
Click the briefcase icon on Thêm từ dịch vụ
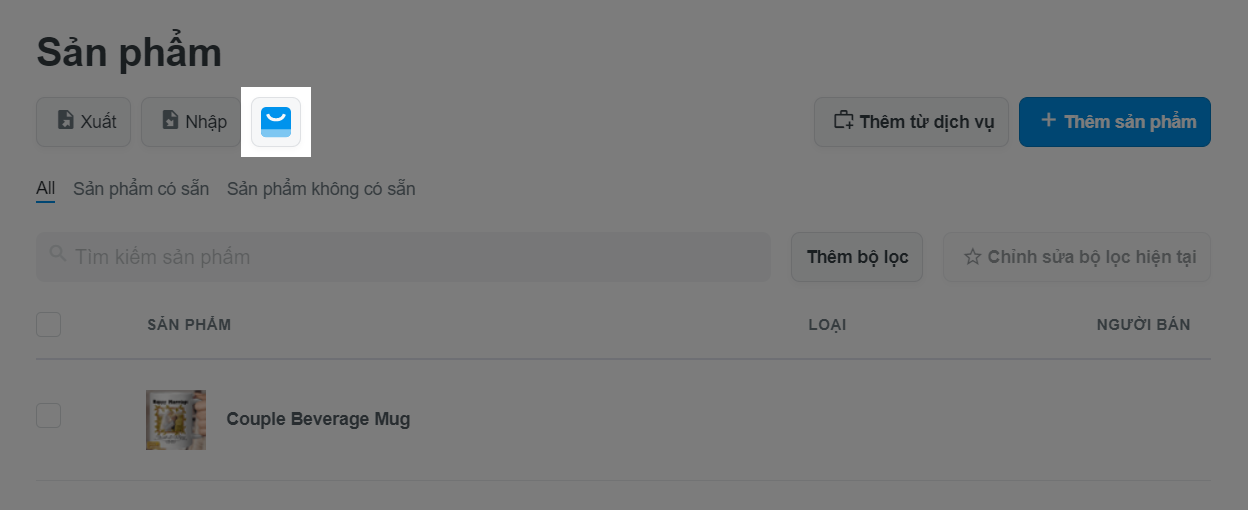click(844, 121)
